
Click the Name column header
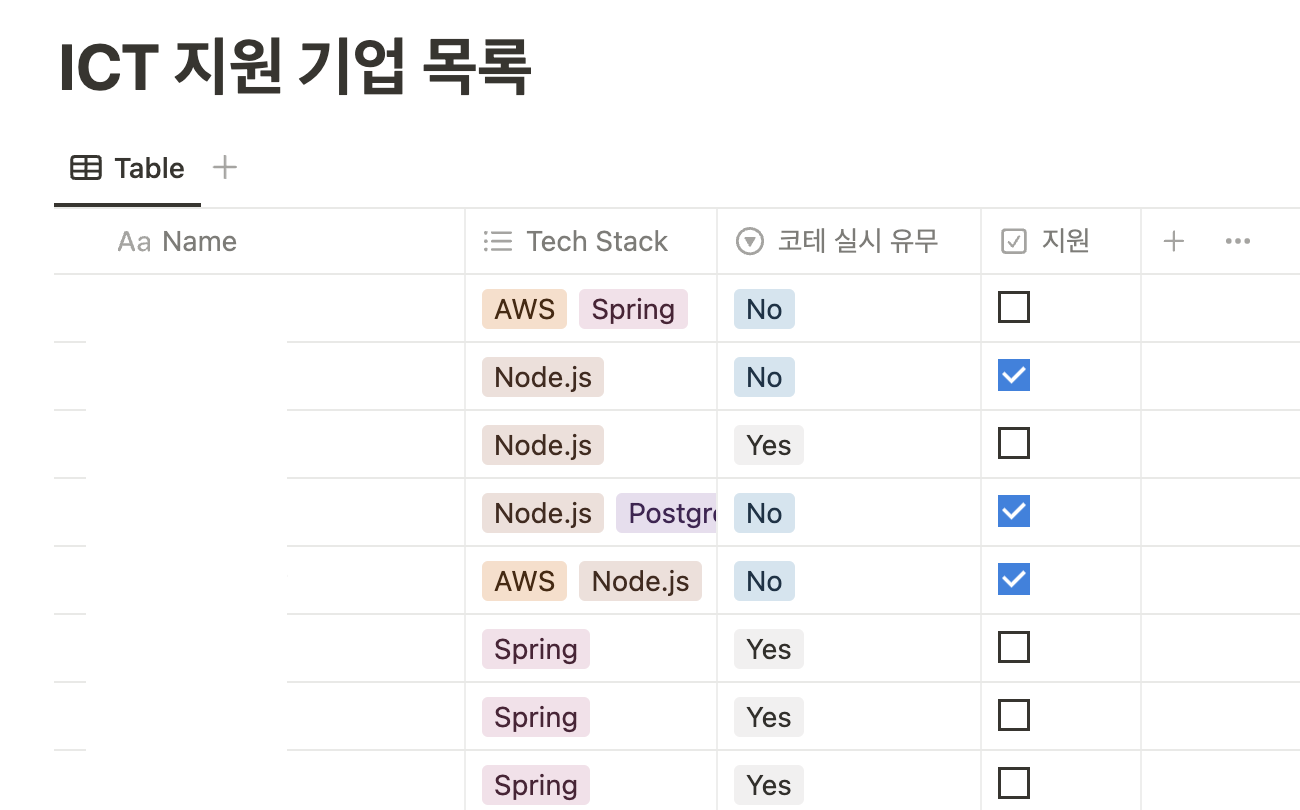point(260,241)
